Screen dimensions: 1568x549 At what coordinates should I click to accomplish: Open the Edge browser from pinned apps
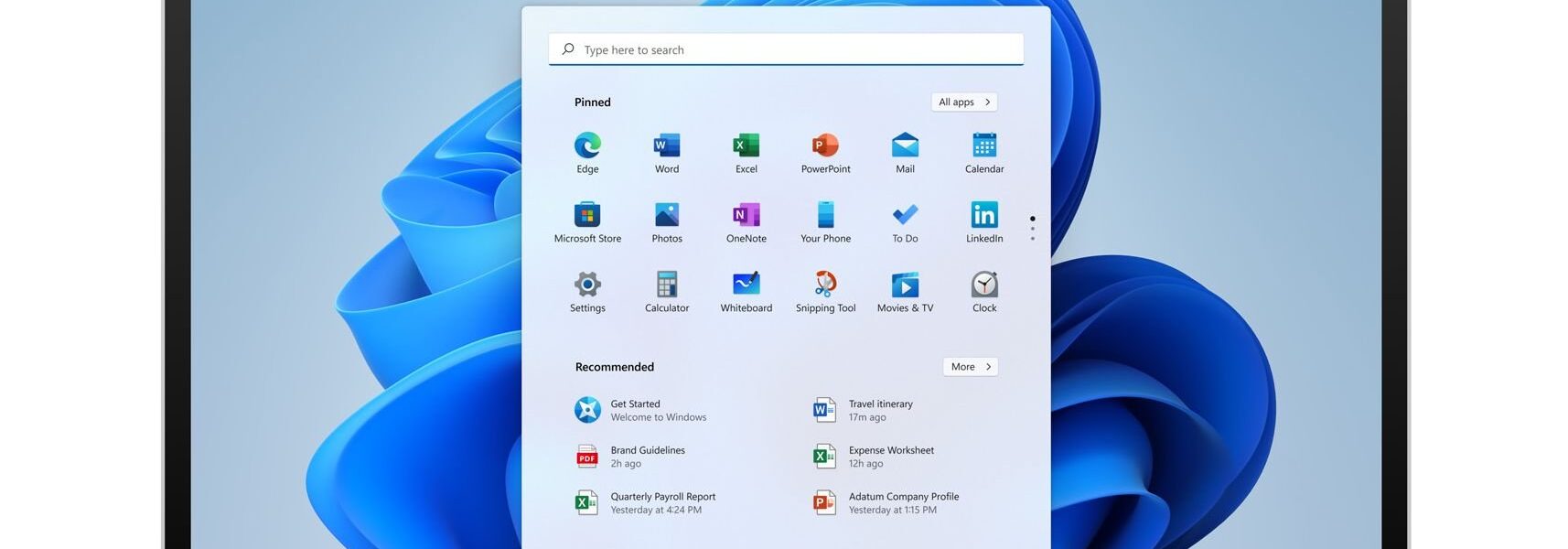[587, 153]
